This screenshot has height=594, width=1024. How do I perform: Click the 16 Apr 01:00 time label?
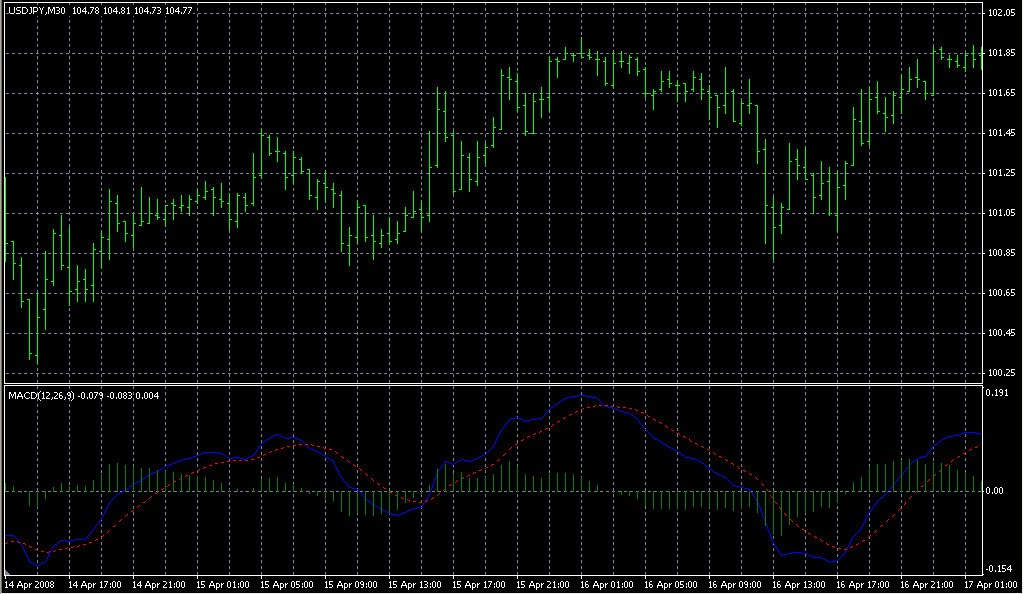click(607, 584)
